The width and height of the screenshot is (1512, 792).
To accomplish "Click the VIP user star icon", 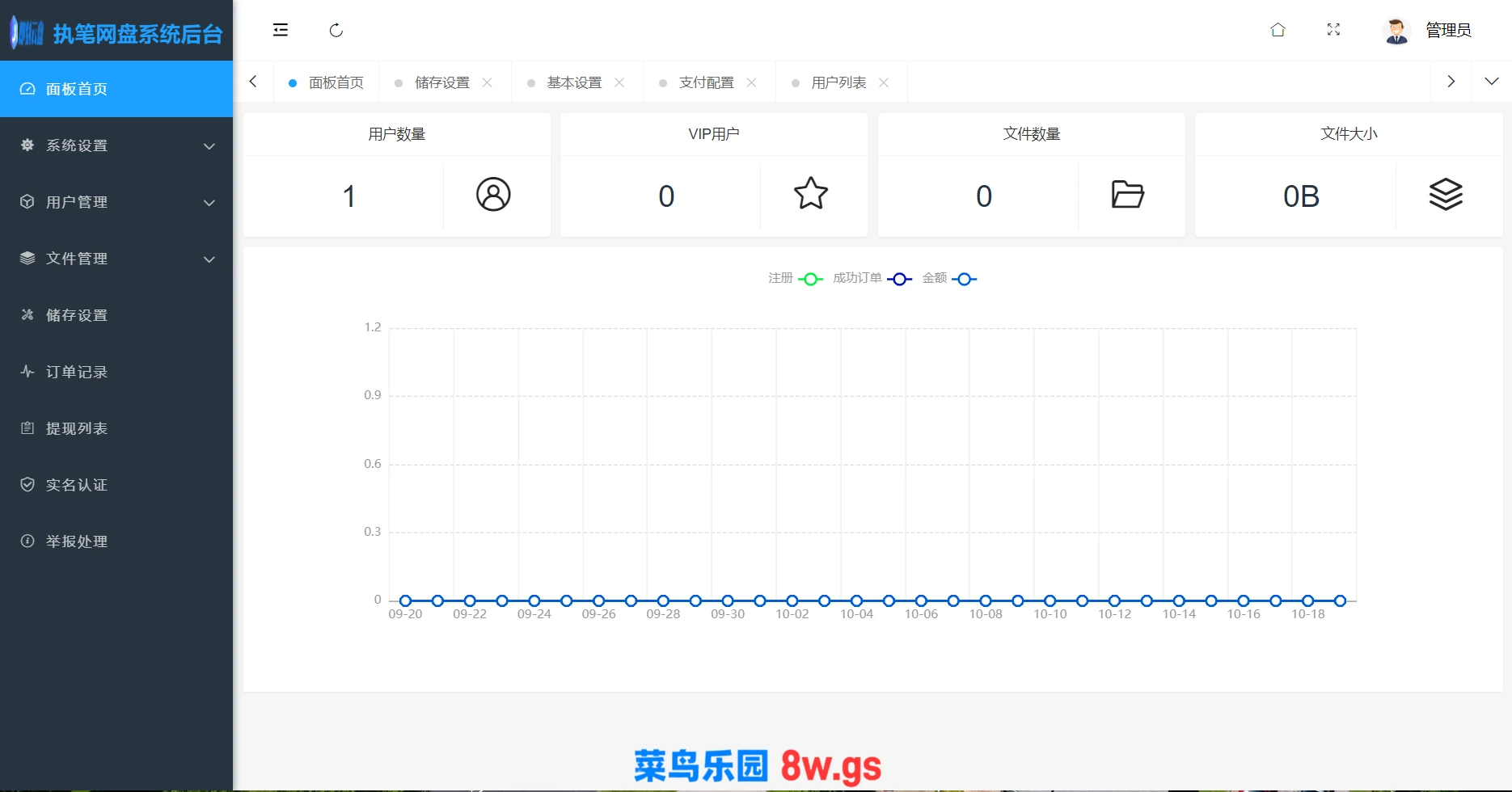I will 810,194.
